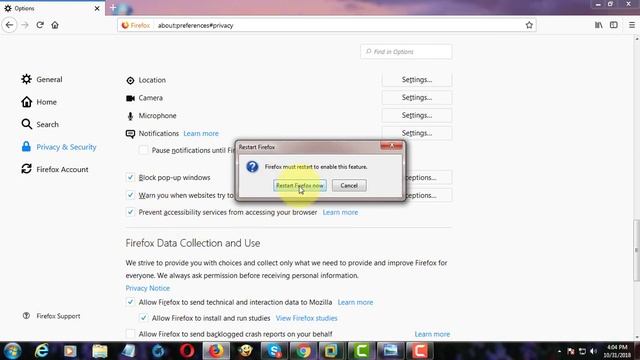Enable sending backlogged crash reports
Viewport: 640px width, 360px height.
click(130, 334)
